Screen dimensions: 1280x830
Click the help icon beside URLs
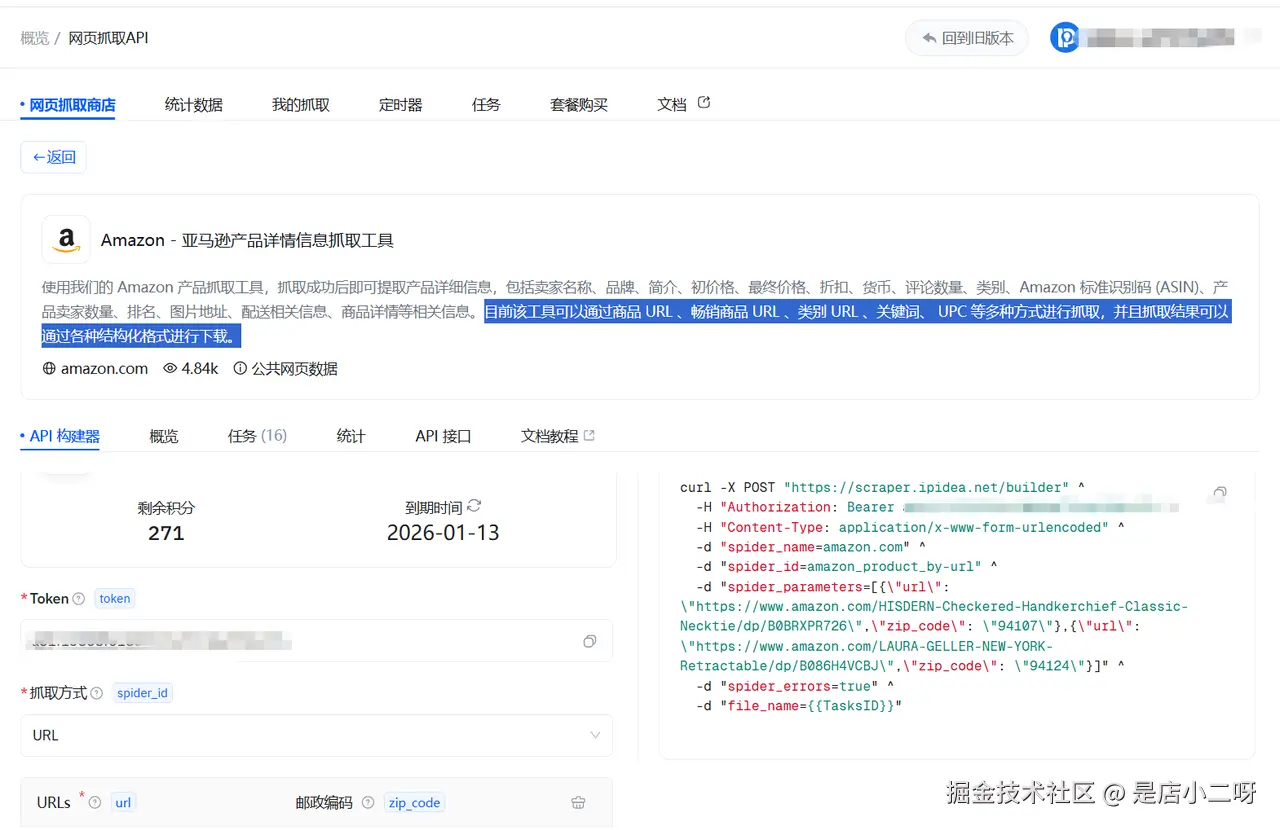(95, 802)
